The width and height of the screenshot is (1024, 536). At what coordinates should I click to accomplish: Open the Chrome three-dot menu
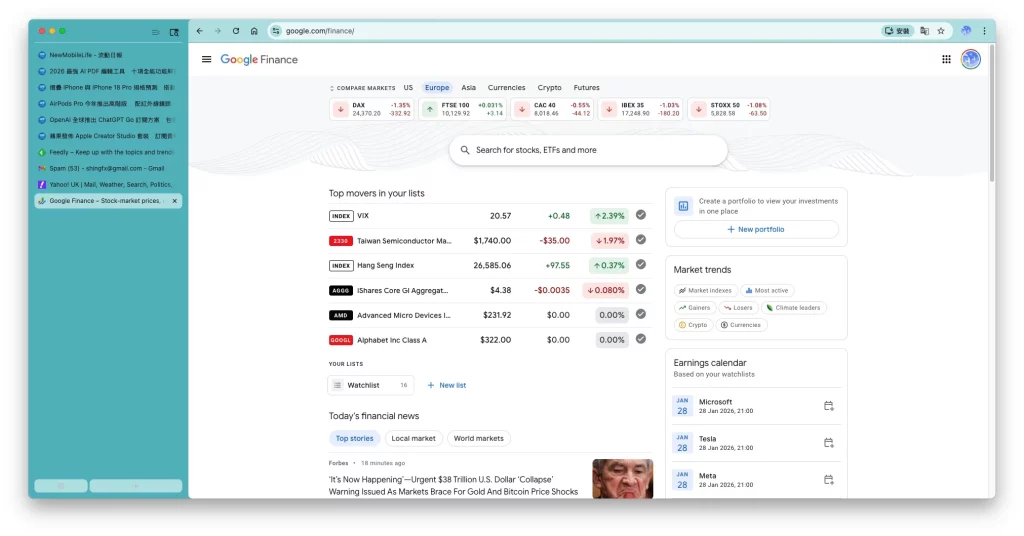[984, 31]
